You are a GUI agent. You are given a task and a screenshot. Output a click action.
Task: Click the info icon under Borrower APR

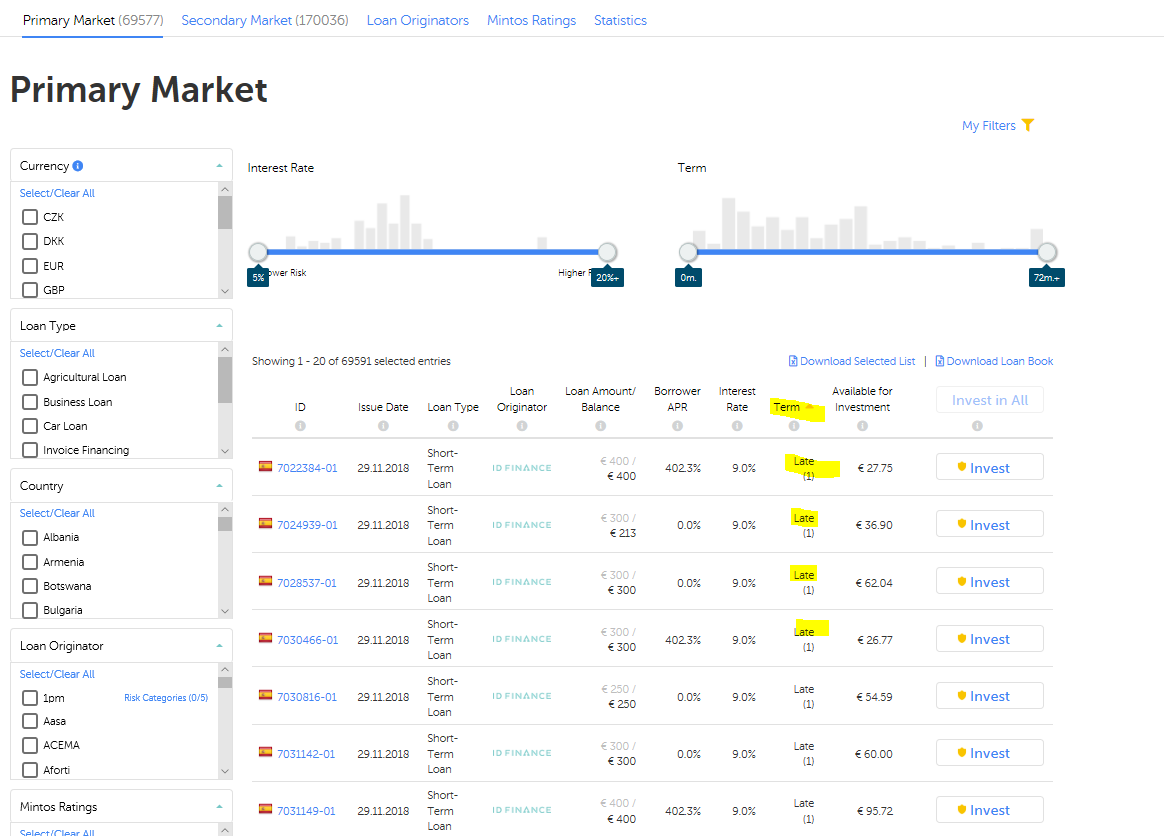[677, 426]
